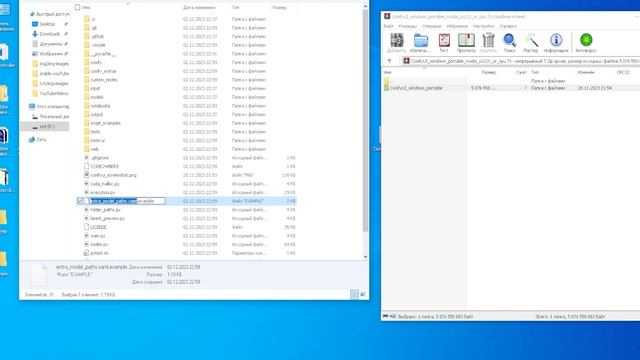Sort Explorer by Date modified column
640x360 pixels.
pos(199,7)
